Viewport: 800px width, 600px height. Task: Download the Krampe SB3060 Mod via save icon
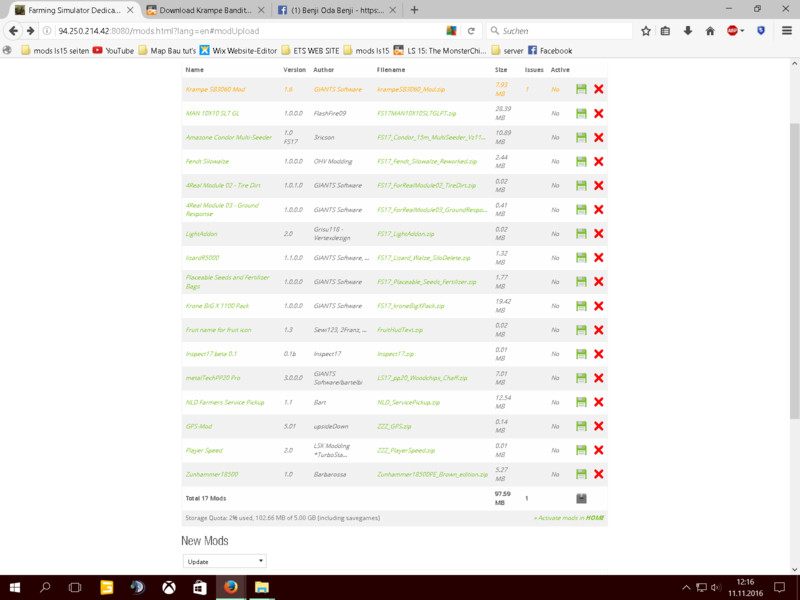click(581, 89)
